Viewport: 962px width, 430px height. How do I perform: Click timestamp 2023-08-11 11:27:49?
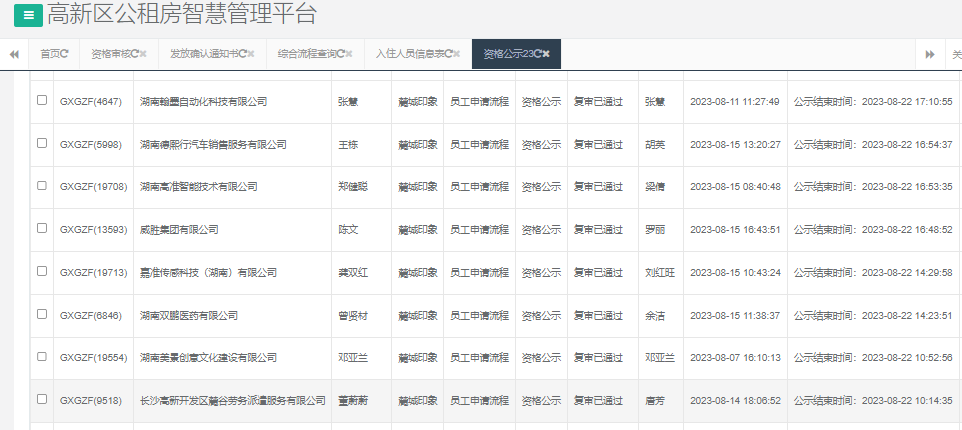735,102
